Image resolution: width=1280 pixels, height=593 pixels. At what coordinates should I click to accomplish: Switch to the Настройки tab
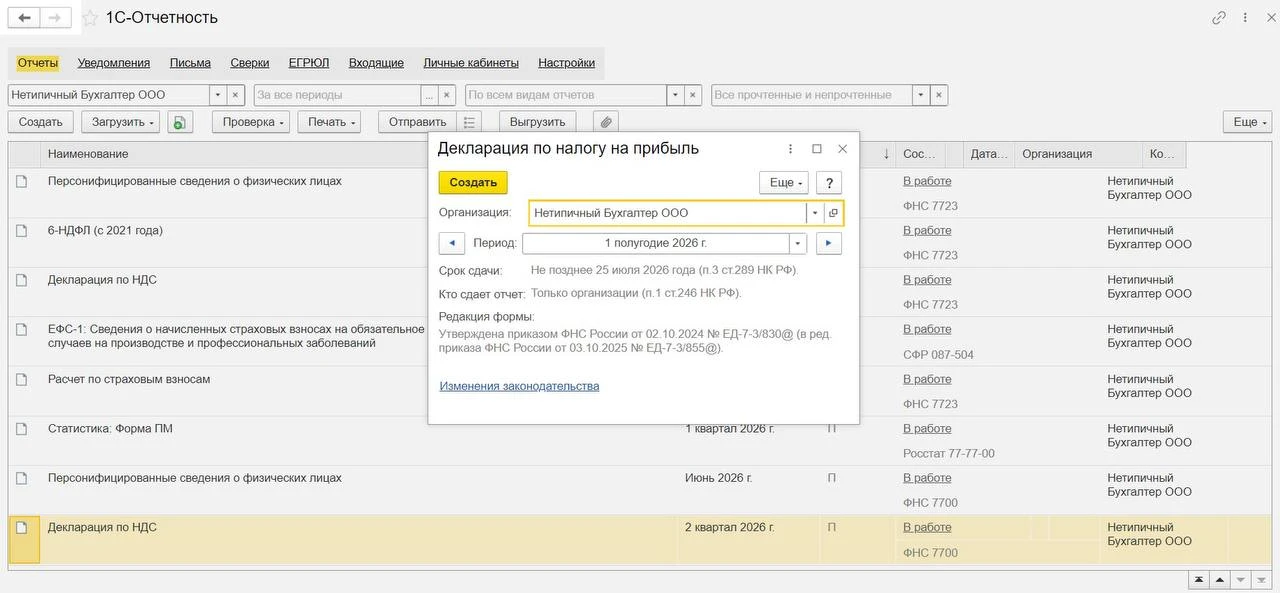pyautogui.click(x=567, y=62)
